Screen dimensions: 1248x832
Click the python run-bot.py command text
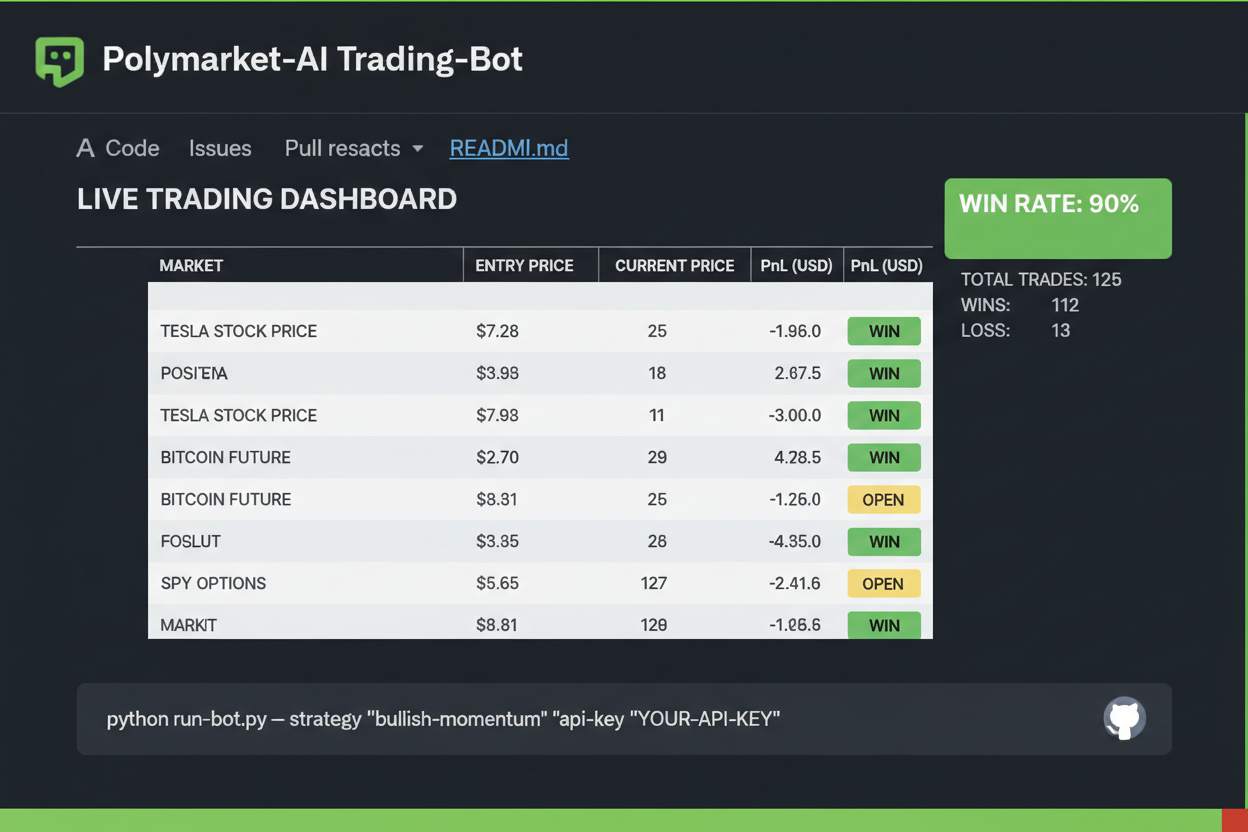tap(443, 719)
